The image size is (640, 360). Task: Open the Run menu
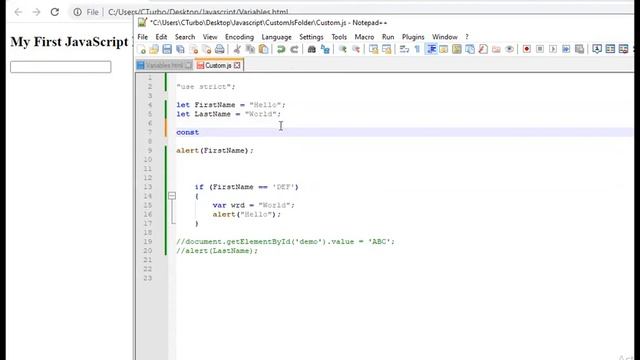388,37
